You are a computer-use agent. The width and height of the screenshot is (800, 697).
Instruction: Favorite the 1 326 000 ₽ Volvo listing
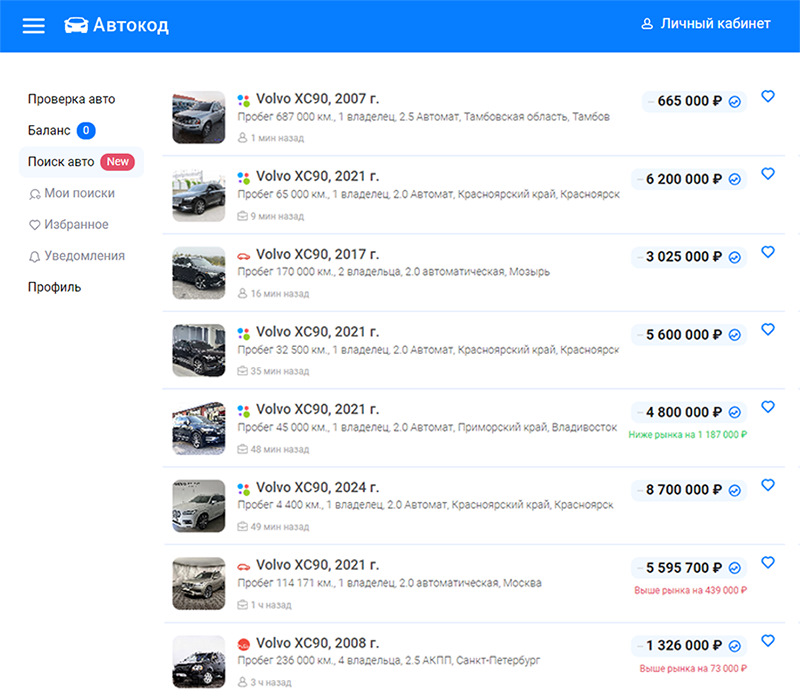click(x=768, y=640)
